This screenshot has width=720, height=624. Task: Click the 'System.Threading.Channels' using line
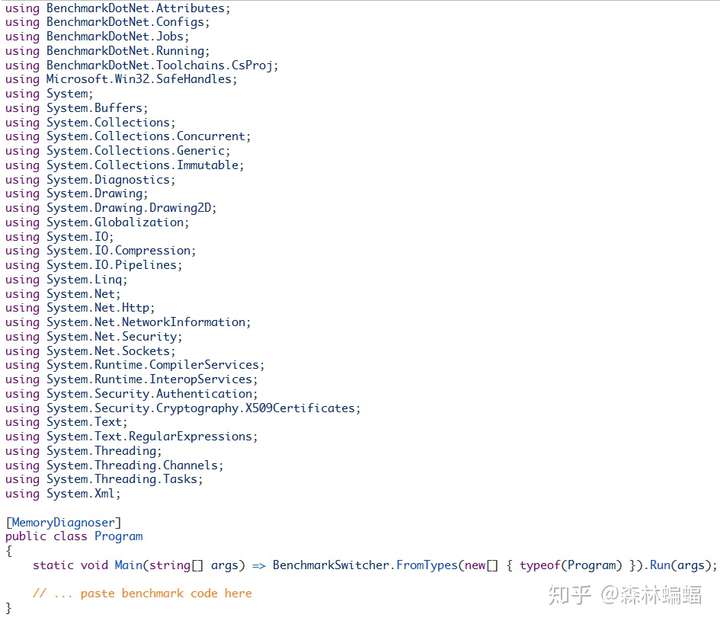[114, 466]
